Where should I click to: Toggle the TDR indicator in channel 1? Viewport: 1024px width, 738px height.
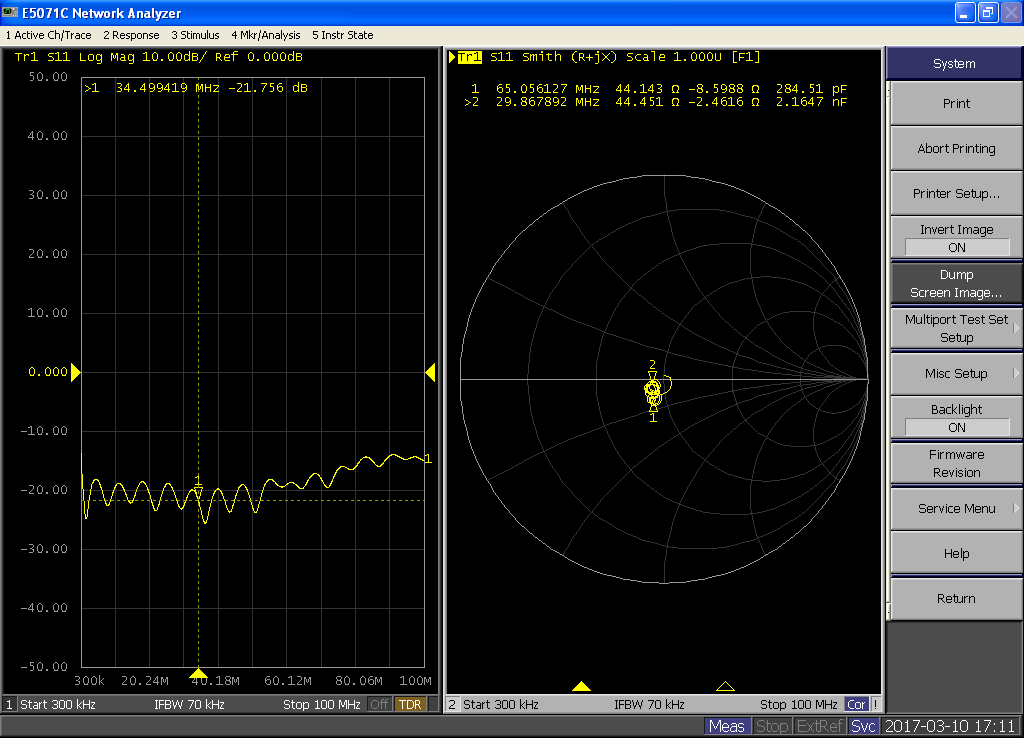(409, 705)
